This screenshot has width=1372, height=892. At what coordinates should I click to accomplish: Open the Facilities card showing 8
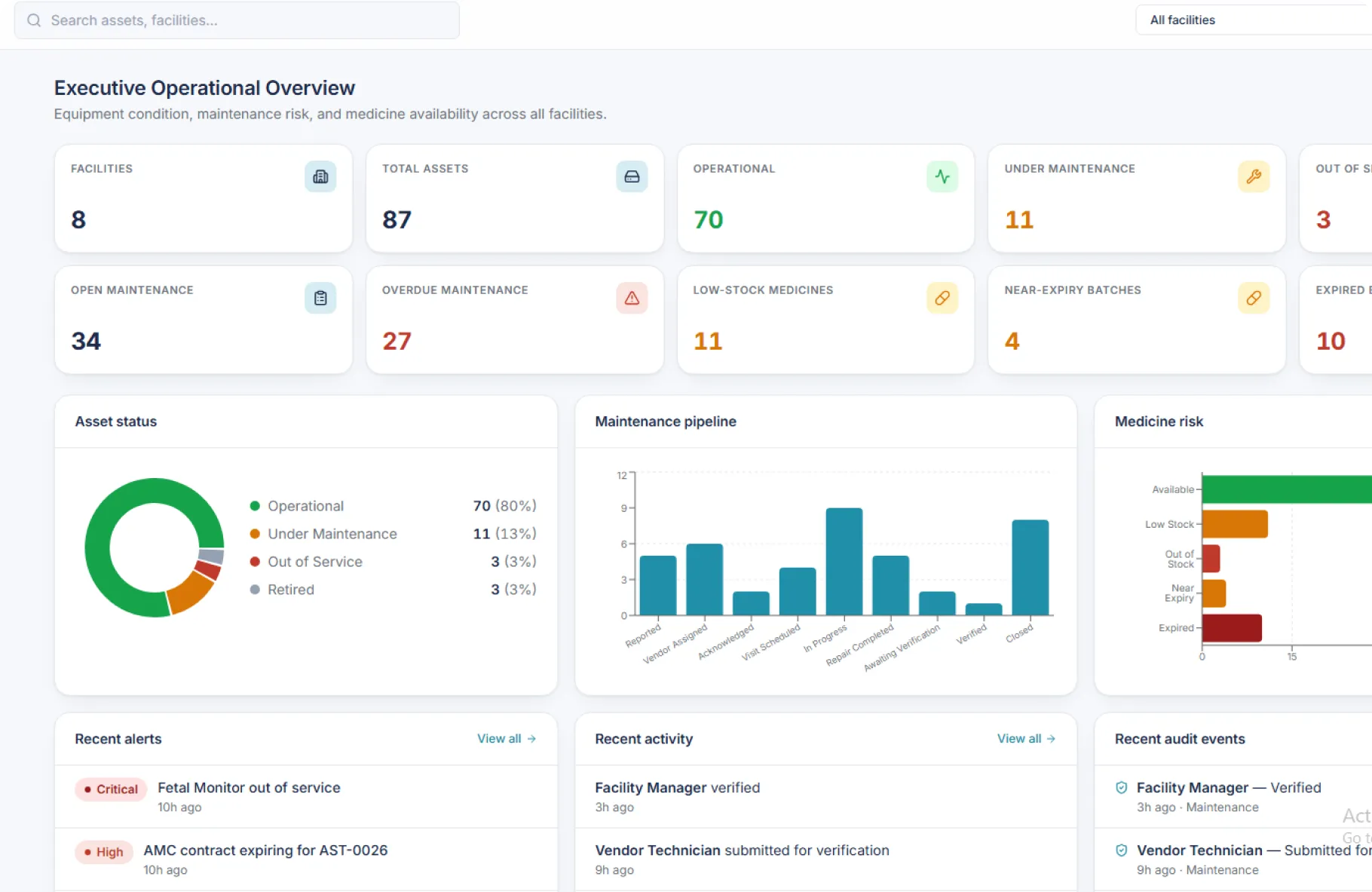pyautogui.click(x=204, y=199)
